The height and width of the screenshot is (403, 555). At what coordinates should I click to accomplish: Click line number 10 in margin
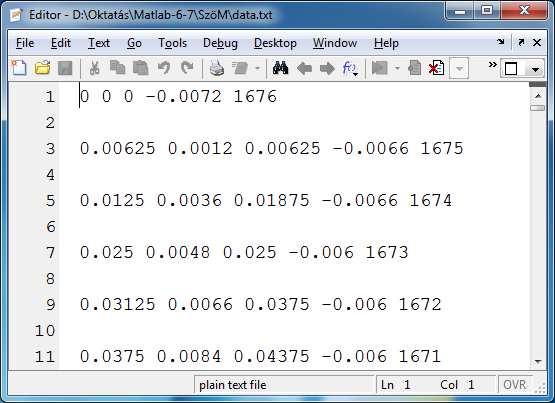(45, 330)
